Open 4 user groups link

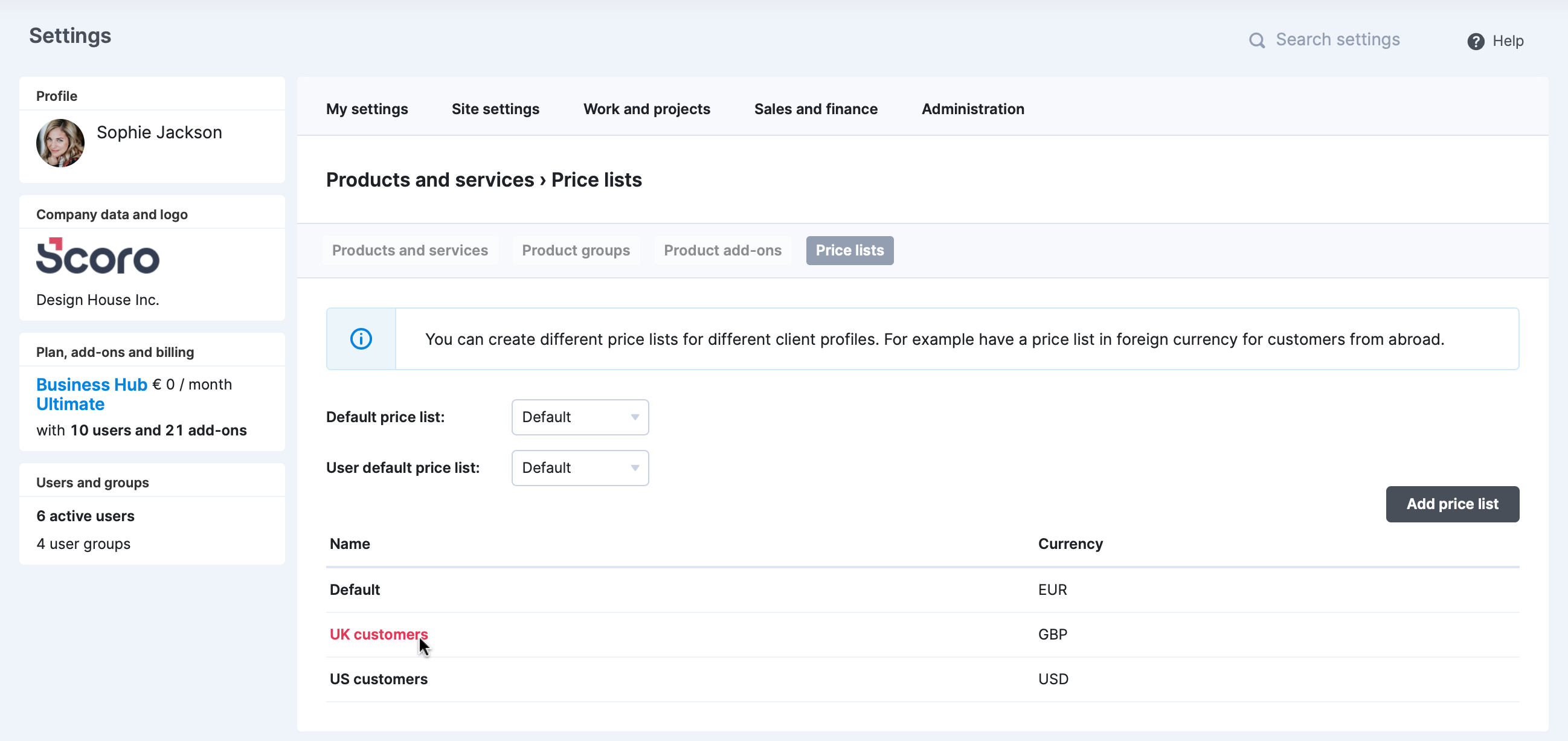[x=83, y=544]
